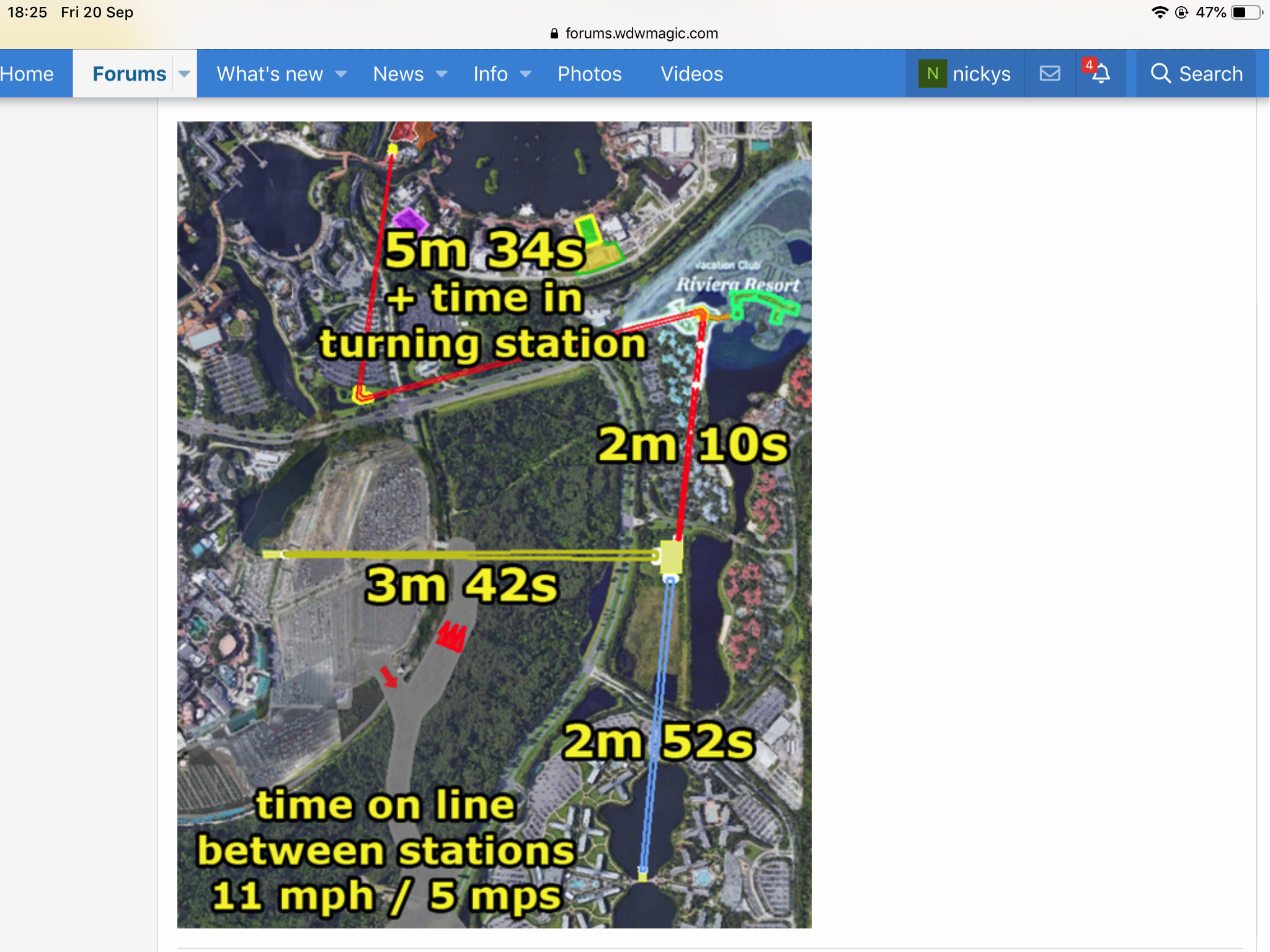Tap the orientation lock status icon
Screen dimensions: 1270x952
pyautogui.click(x=1182, y=12)
